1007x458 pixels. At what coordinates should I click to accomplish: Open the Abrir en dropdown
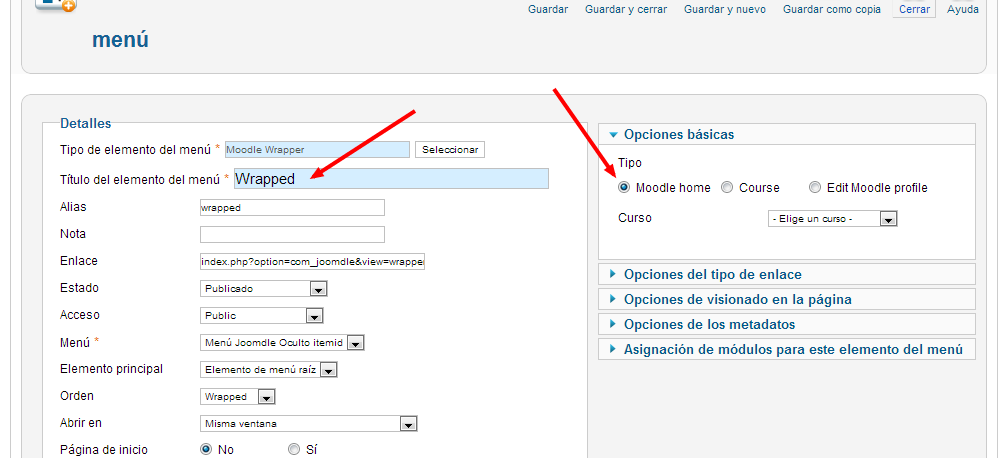point(308,424)
